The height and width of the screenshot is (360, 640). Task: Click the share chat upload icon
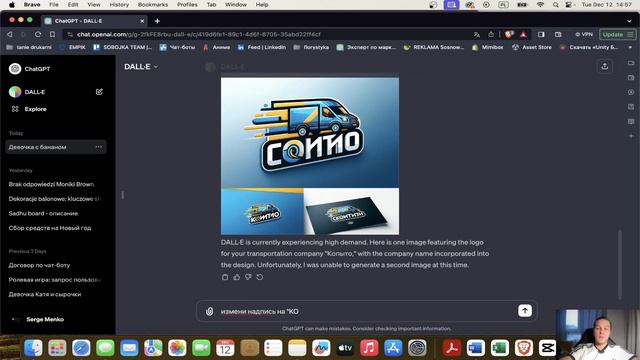point(604,66)
